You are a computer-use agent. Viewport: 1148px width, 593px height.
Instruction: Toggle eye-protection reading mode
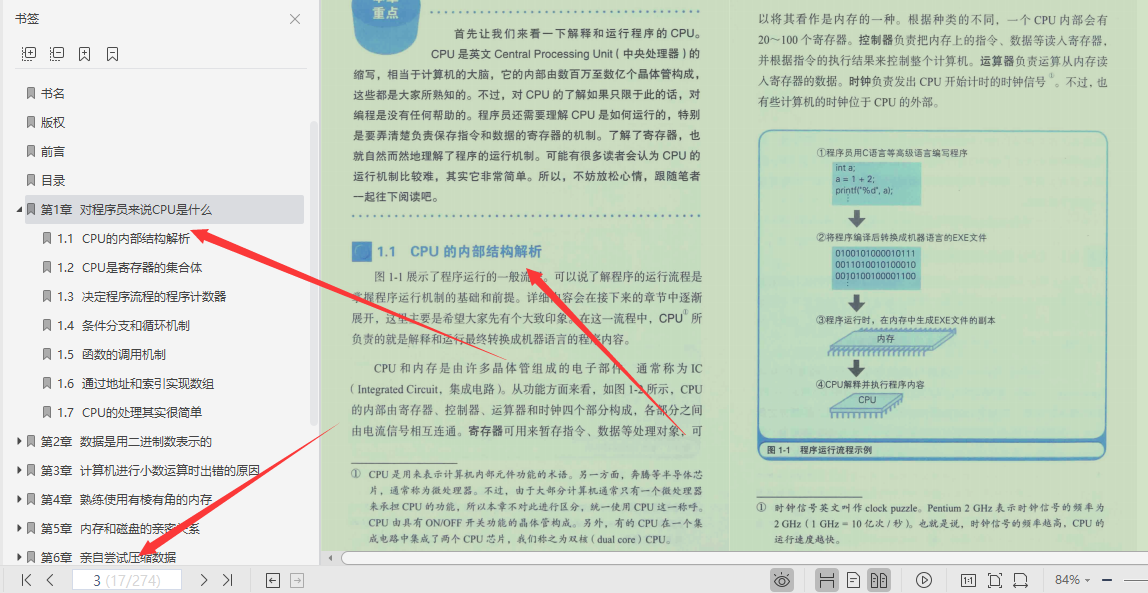click(x=782, y=579)
